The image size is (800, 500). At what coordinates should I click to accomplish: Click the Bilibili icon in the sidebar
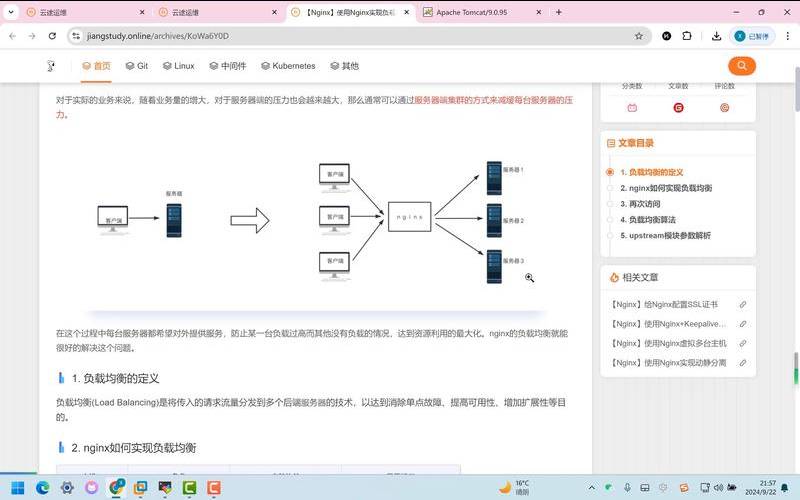pyautogui.click(x=632, y=108)
